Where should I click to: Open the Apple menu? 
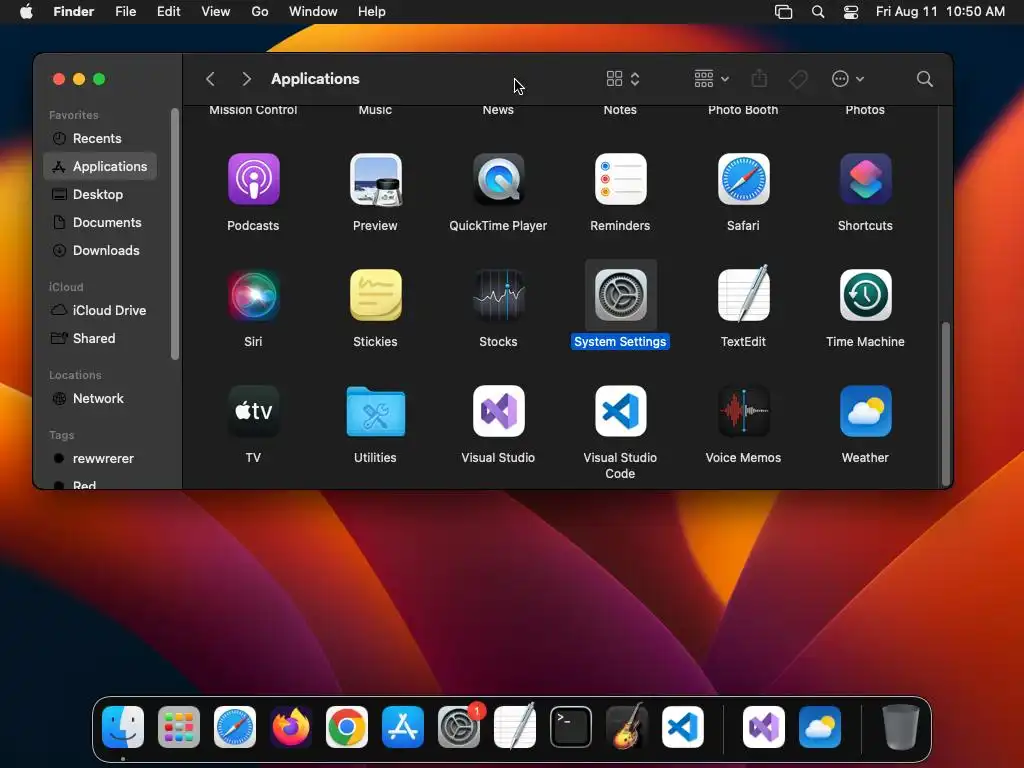tap(26, 12)
